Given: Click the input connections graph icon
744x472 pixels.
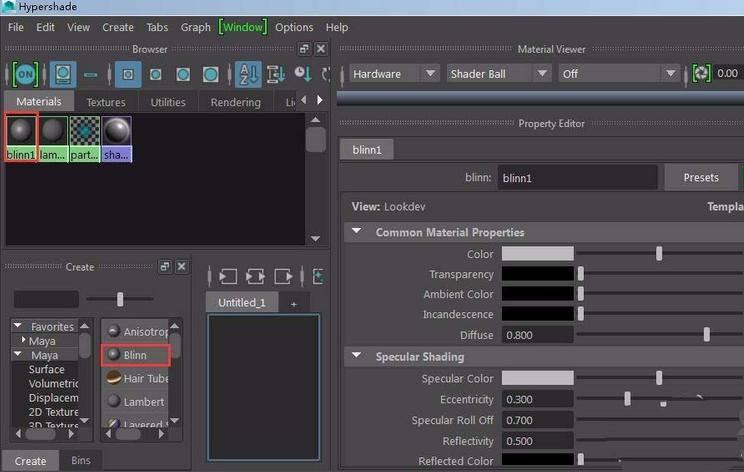Looking at the screenshot, I should coord(228,276).
